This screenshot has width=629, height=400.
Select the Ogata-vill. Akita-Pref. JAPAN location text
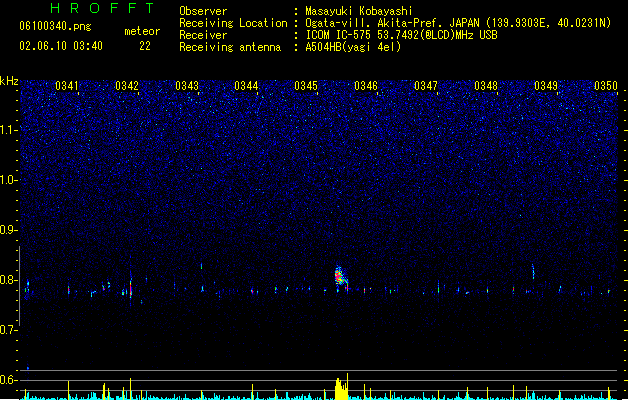point(458,23)
